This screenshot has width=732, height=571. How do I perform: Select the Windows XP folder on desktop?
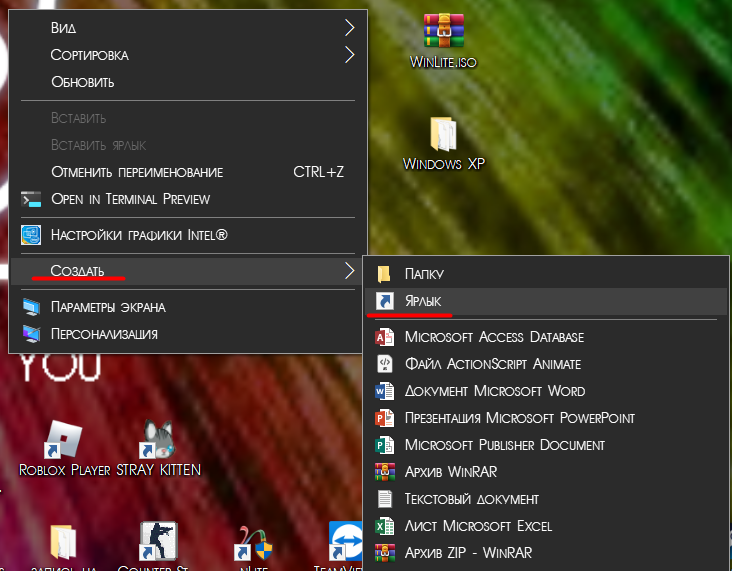tap(443, 134)
